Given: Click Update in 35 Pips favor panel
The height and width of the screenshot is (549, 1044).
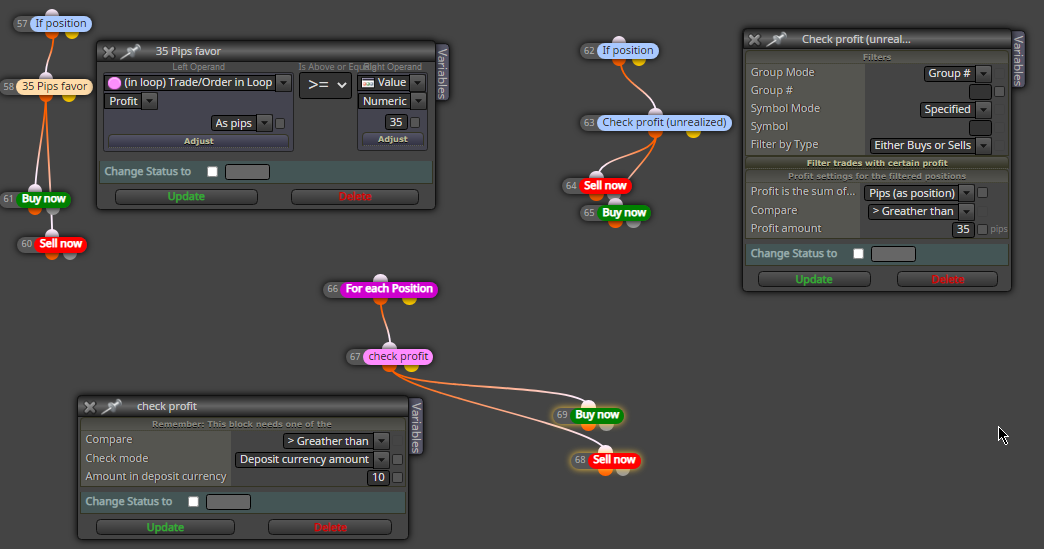Looking at the screenshot, I should coord(186,197).
